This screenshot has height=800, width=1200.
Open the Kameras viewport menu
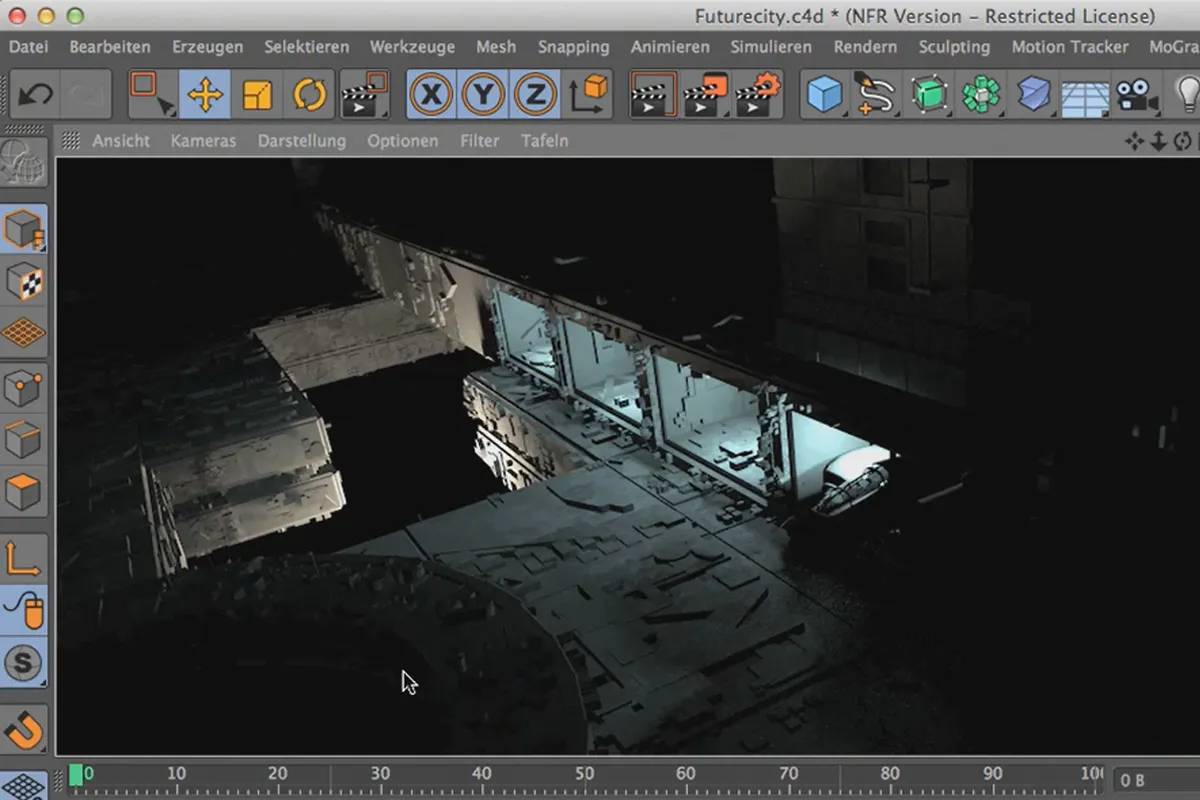tap(203, 141)
